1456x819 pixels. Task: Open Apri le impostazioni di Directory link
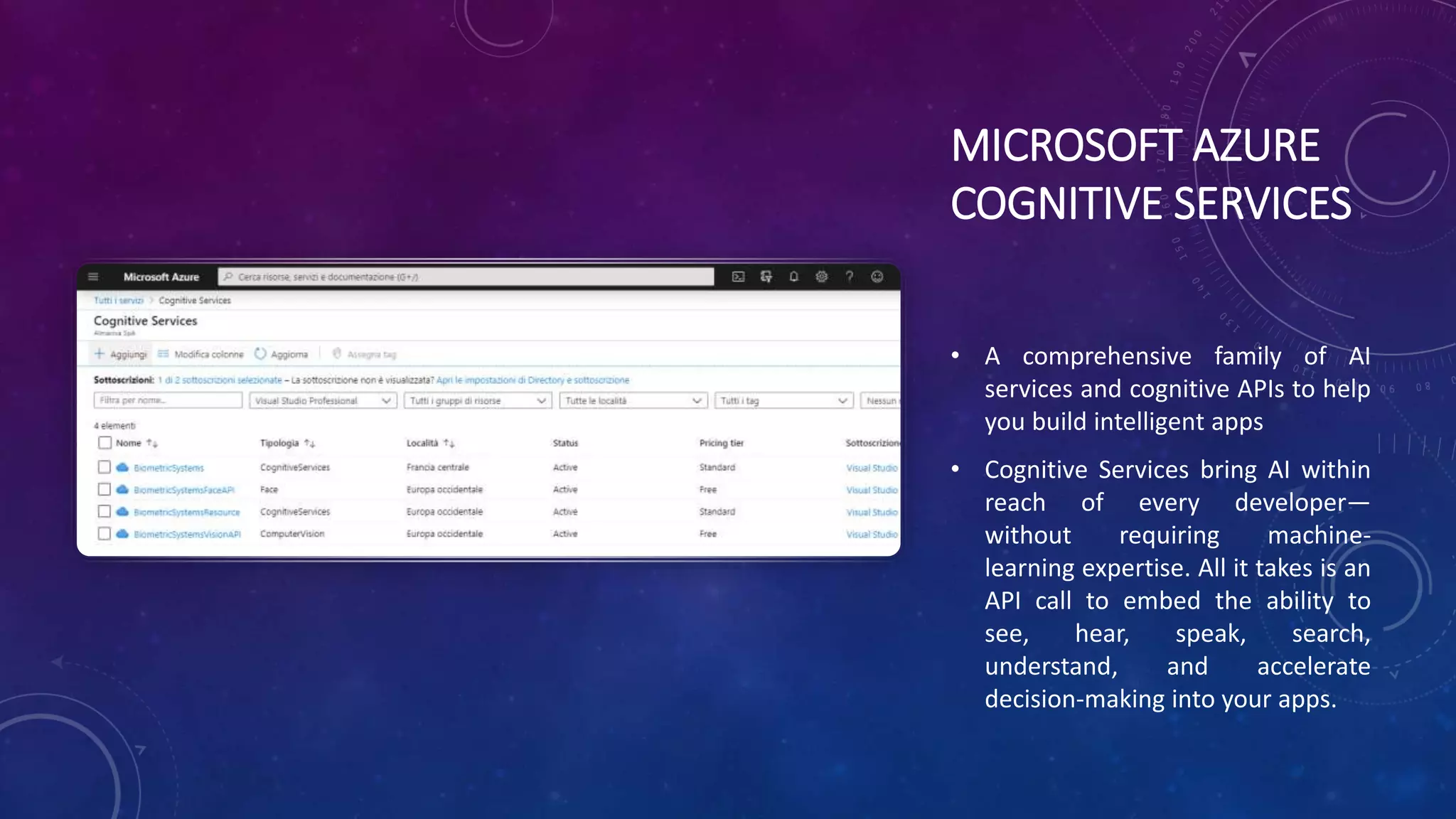point(532,380)
